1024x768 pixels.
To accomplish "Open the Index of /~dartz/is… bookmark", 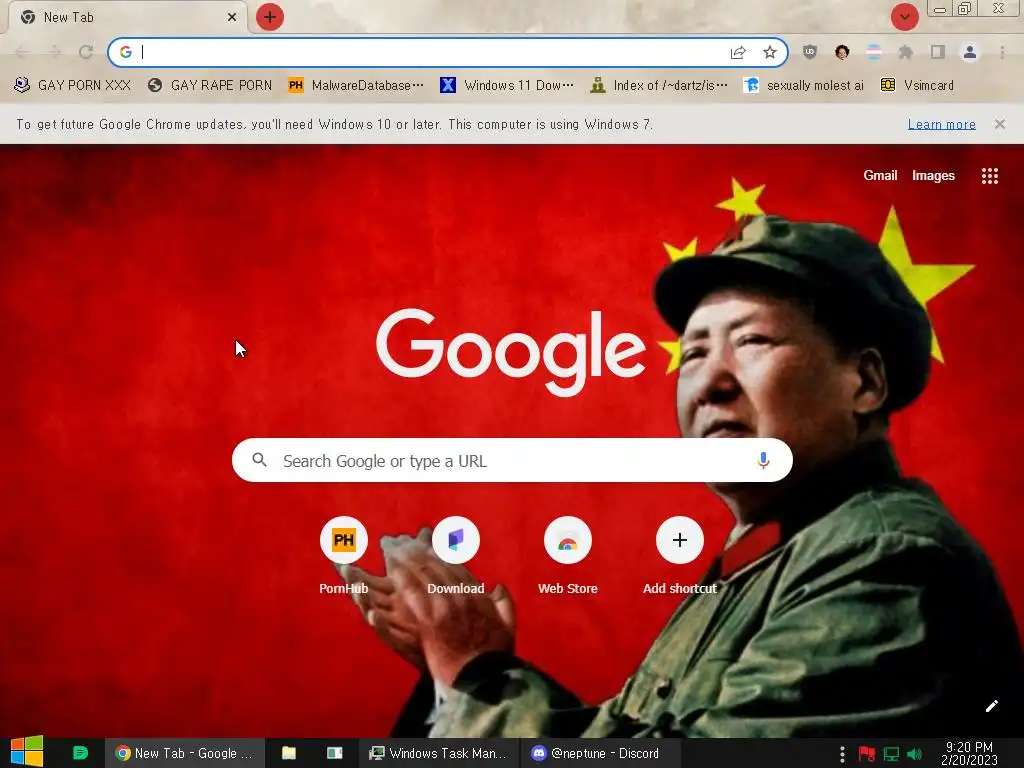I will point(659,86).
